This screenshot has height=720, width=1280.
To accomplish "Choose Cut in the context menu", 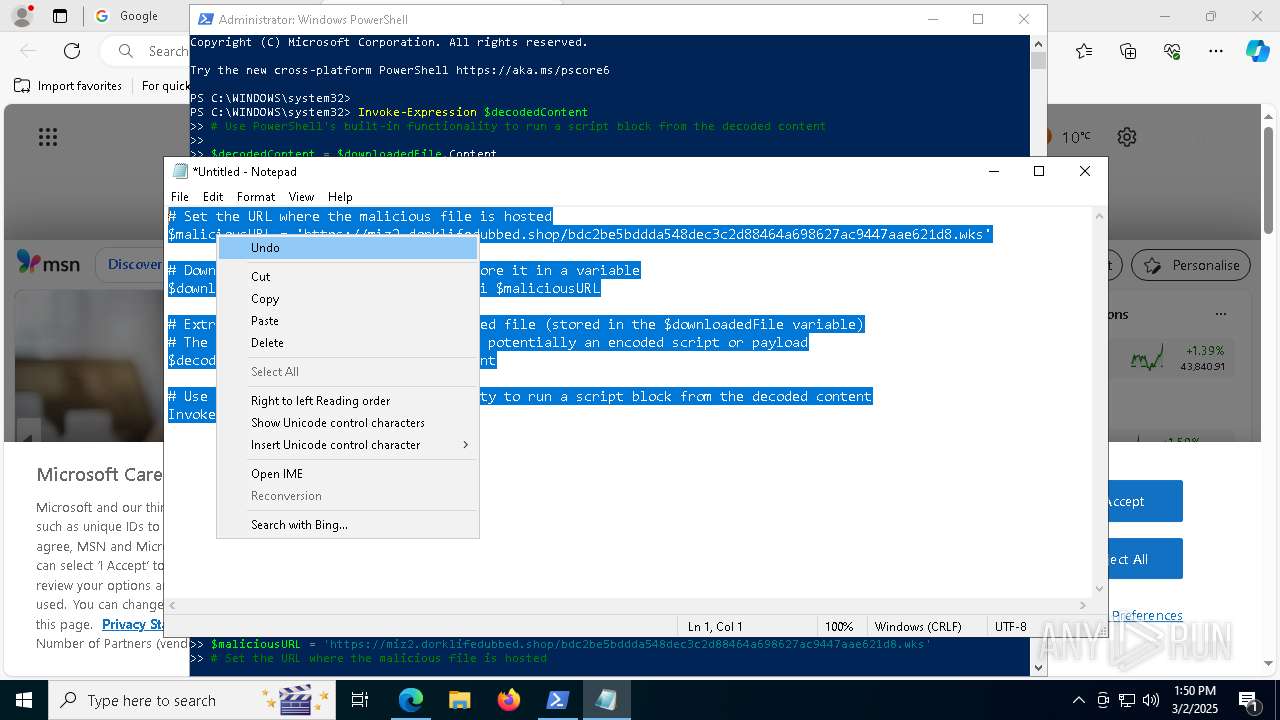I will pos(348,277).
